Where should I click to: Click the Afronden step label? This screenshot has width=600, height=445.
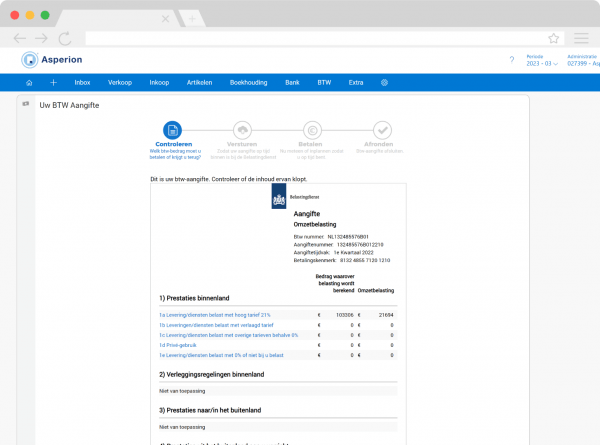pyautogui.click(x=378, y=144)
